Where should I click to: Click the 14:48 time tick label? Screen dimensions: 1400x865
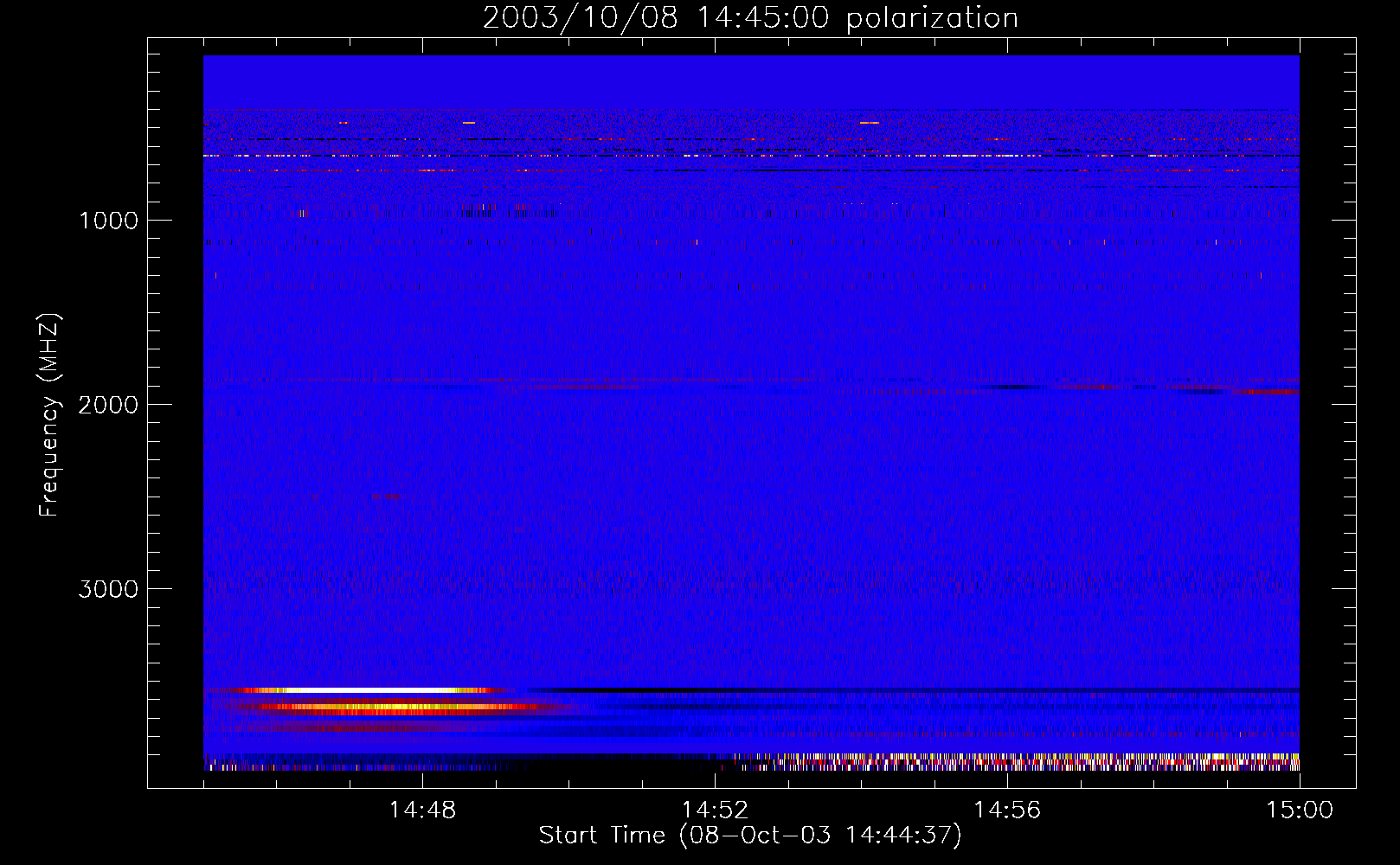[x=422, y=810]
